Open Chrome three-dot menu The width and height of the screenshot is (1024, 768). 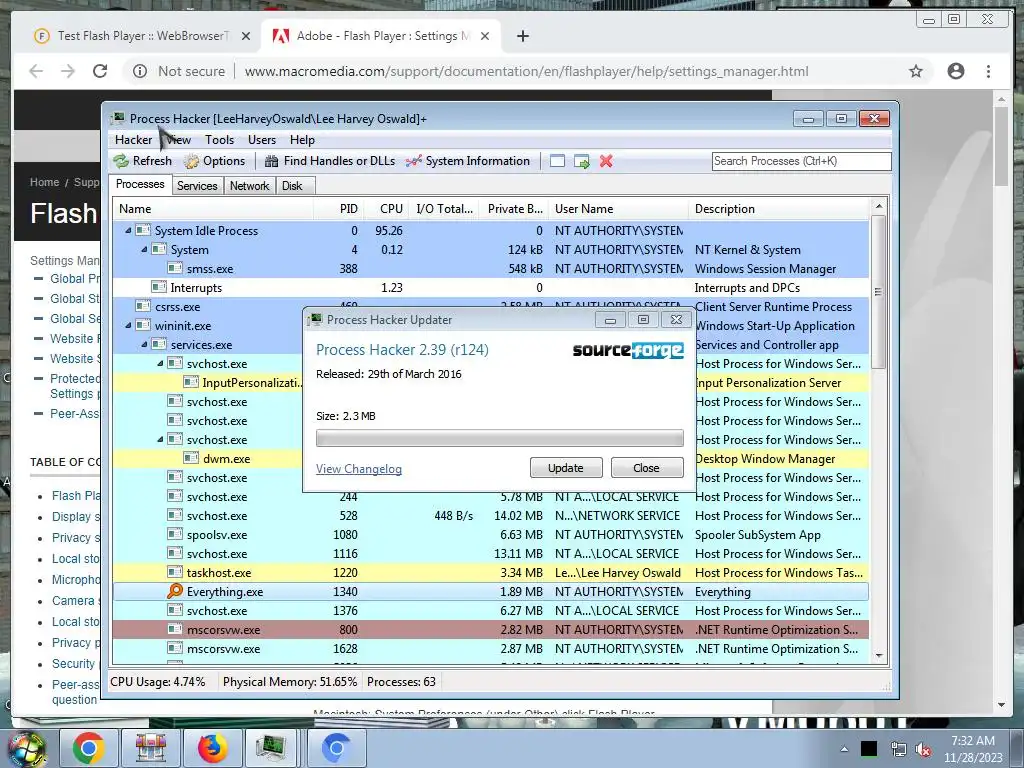(989, 71)
